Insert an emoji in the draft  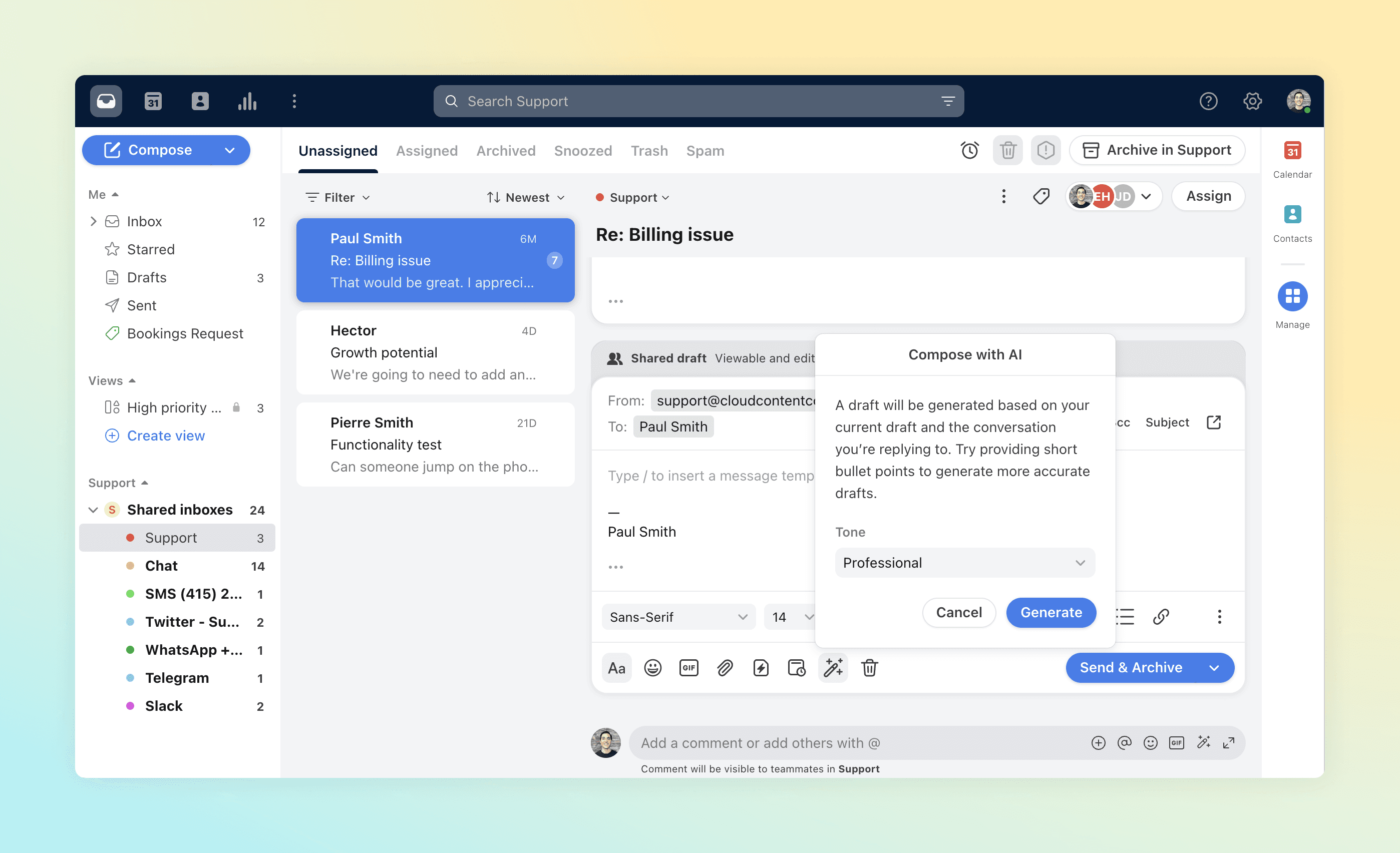[653, 668]
